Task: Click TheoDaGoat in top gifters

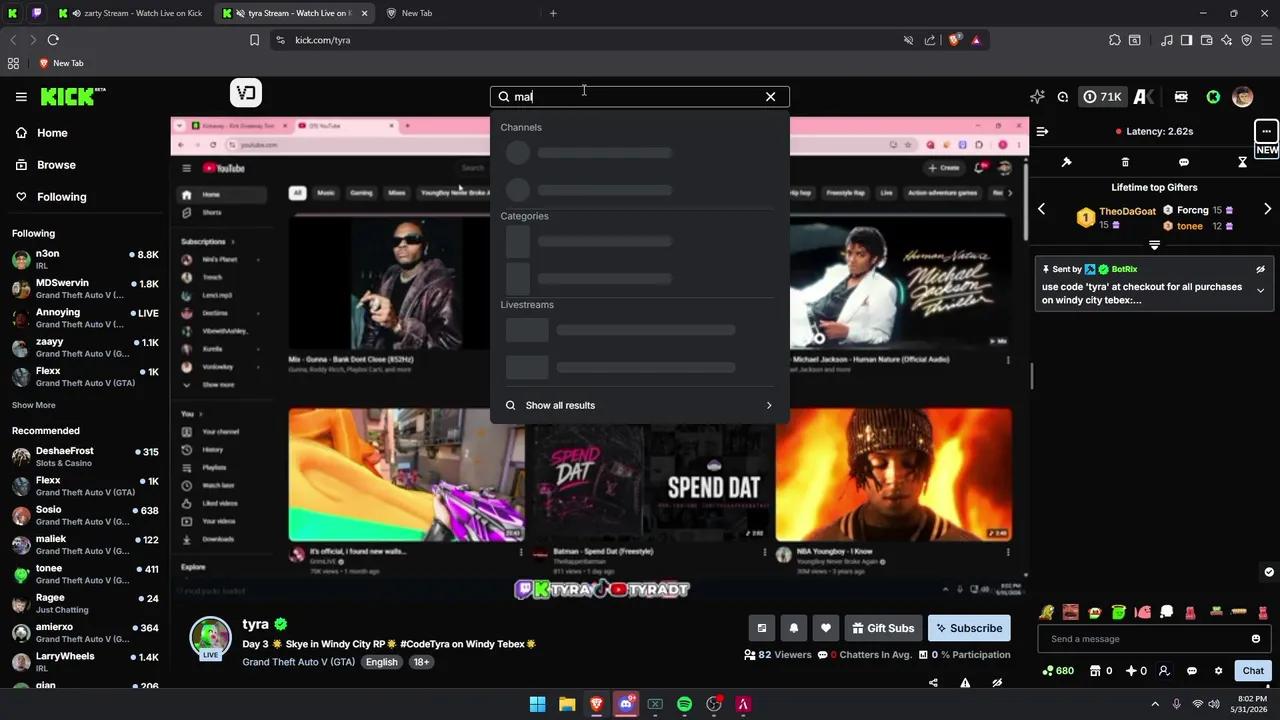Action: 1127,211
